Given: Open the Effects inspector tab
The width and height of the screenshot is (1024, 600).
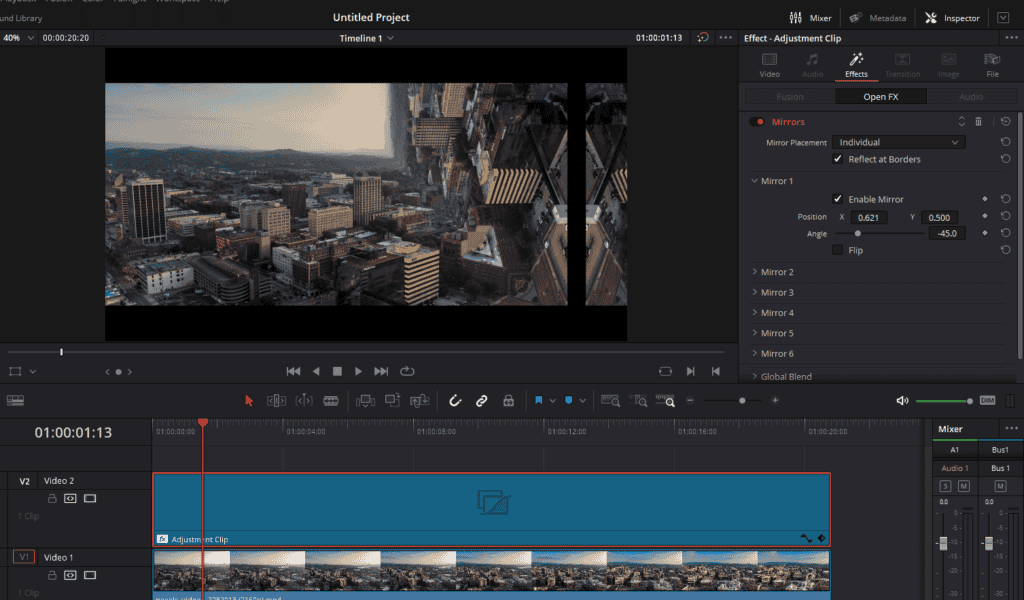Looking at the screenshot, I should pyautogui.click(x=856, y=65).
